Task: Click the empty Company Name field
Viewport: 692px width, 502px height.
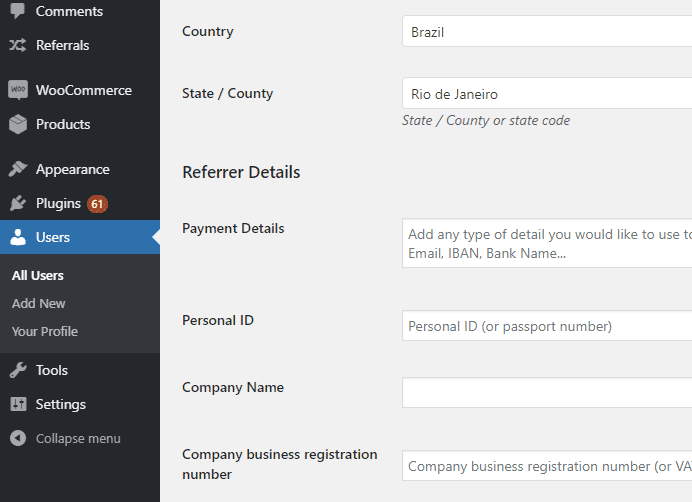Action: 547,393
